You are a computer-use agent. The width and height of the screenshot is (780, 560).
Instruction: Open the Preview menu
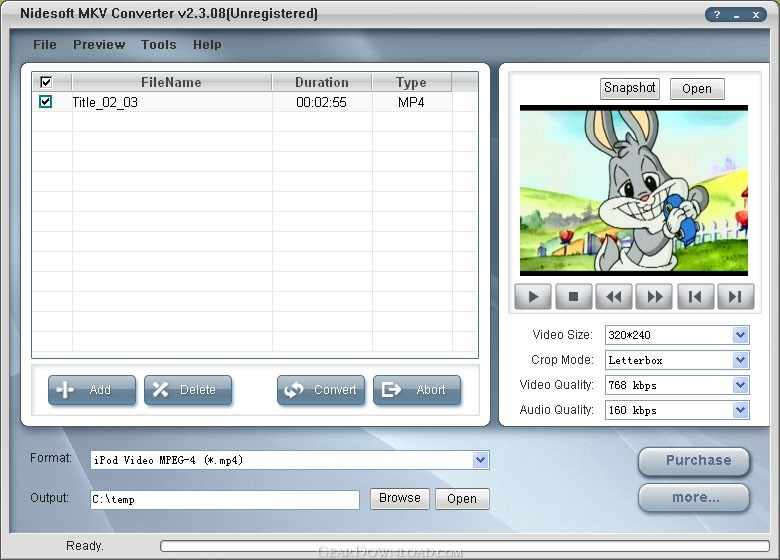tap(99, 45)
